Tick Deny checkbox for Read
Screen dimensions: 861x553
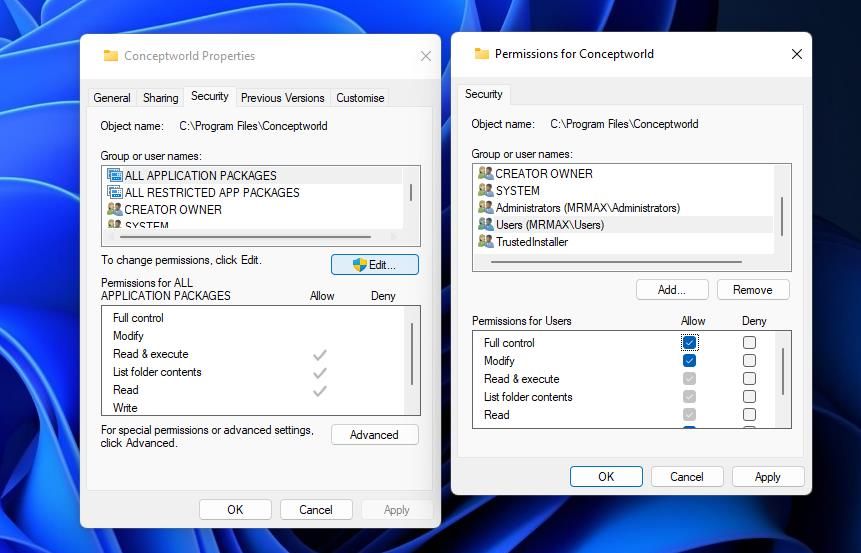pyautogui.click(x=749, y=415)
